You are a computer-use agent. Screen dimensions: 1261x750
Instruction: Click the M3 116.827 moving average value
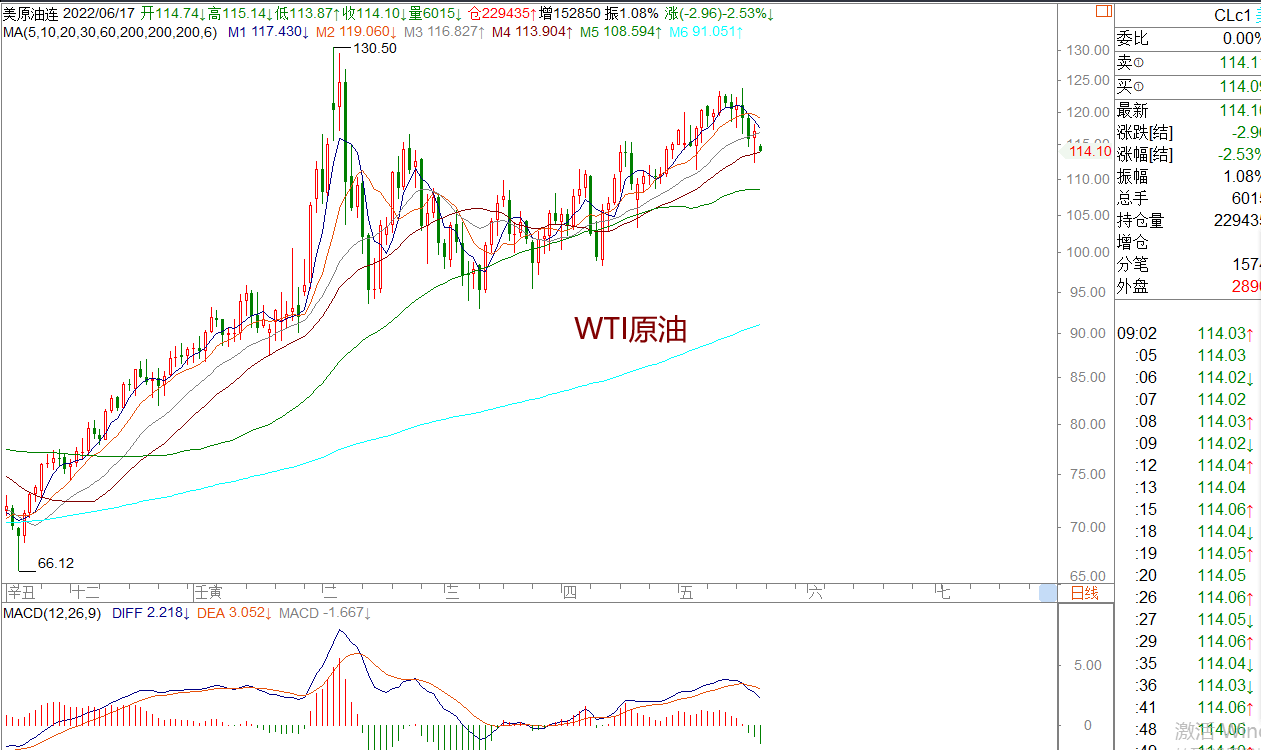click(444, 32)
